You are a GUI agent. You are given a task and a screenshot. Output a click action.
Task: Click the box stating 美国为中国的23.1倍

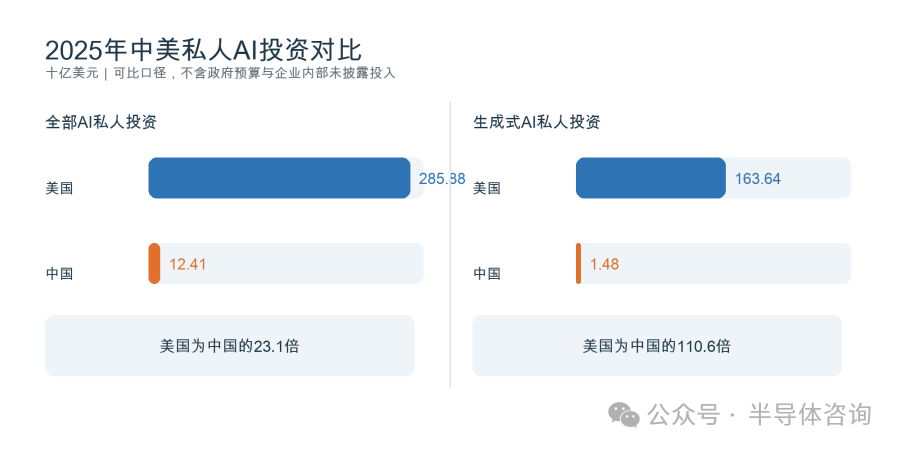230,346
